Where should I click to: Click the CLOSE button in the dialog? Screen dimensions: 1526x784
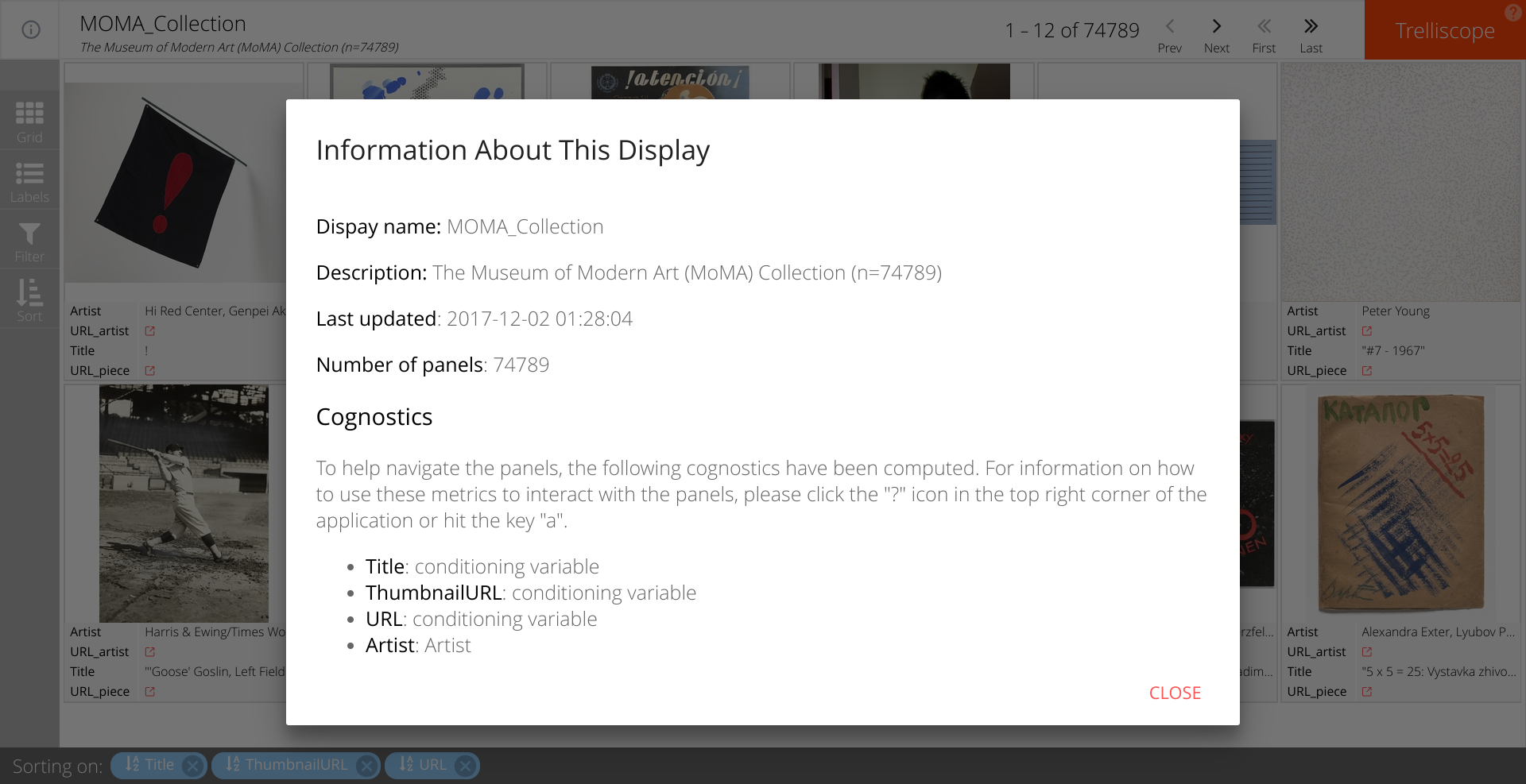[1175, 693]
